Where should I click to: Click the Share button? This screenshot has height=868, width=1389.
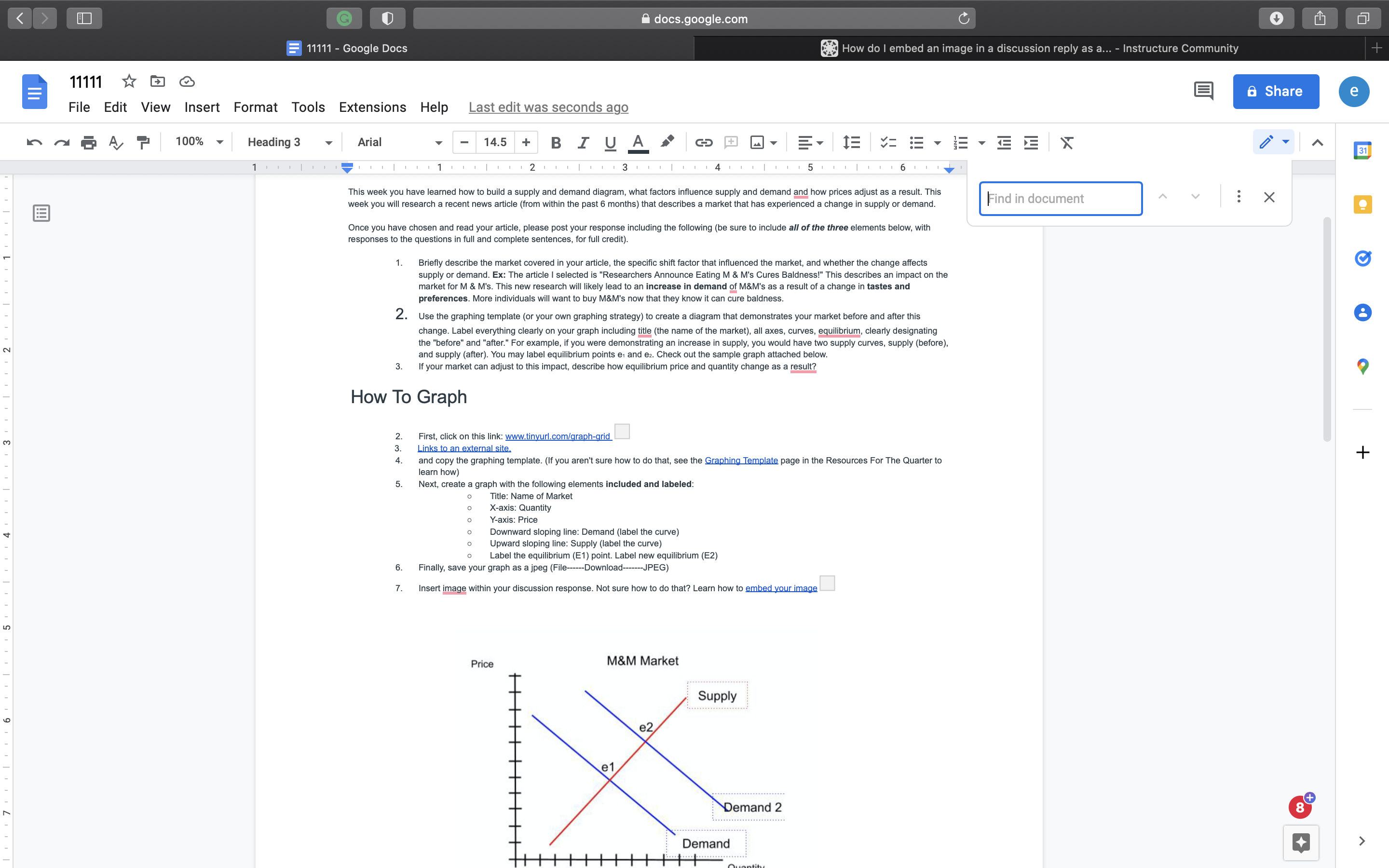(x=1275, y=91)
